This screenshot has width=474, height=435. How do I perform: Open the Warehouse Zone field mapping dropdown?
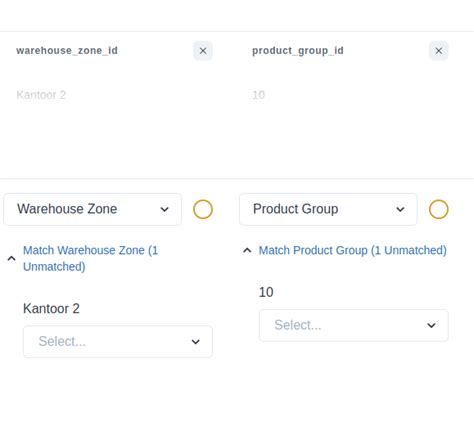(x=93, y=209)
